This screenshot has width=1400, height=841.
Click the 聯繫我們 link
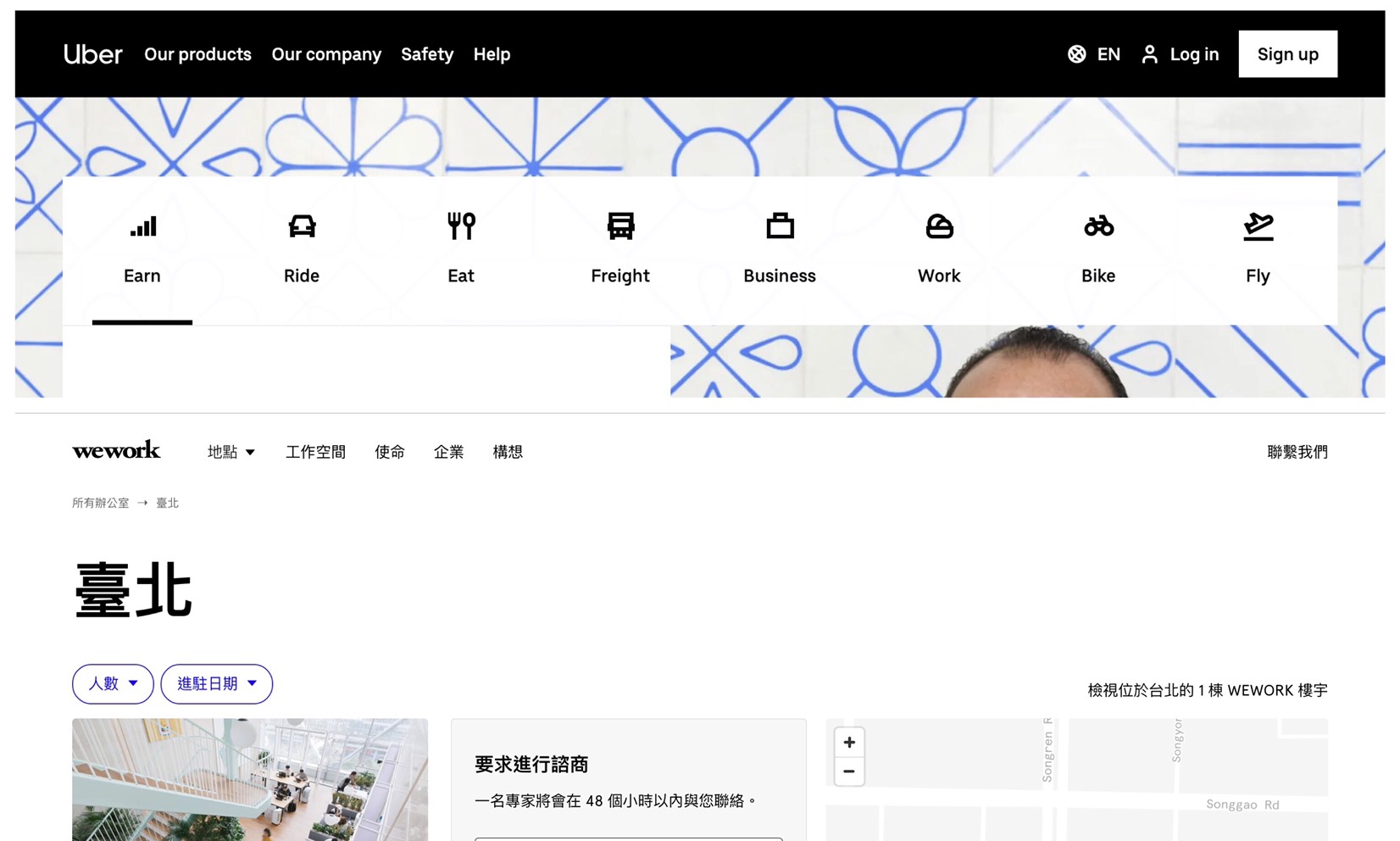1297,452
